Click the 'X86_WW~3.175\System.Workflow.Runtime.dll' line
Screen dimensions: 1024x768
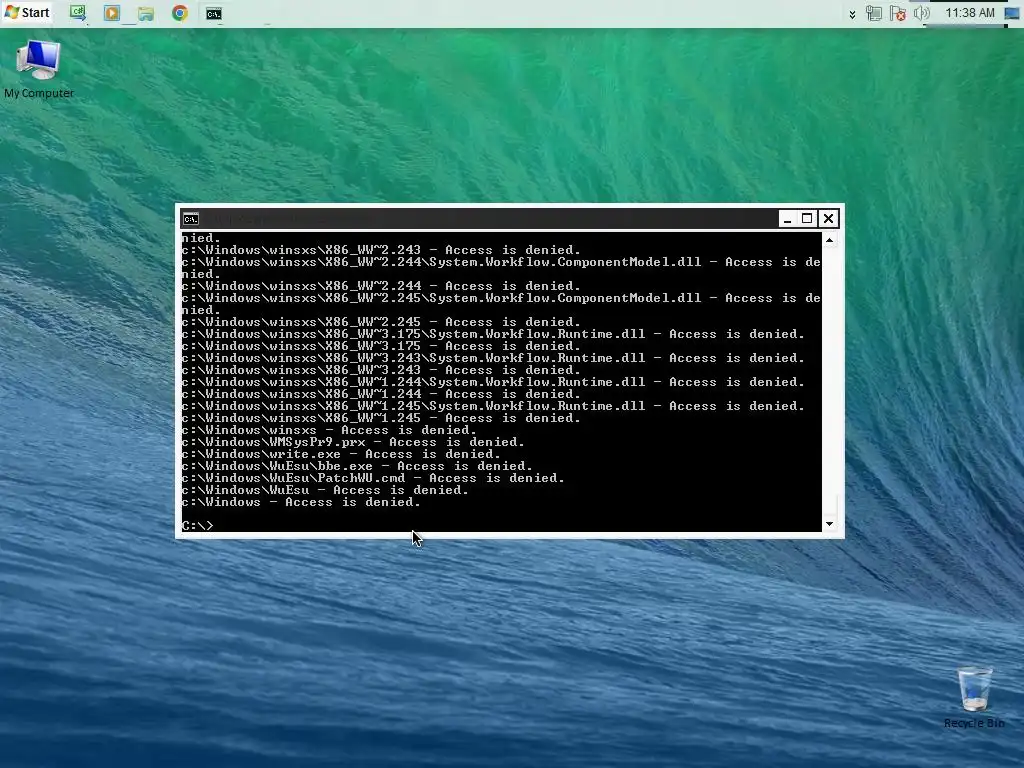click(493, 334)
